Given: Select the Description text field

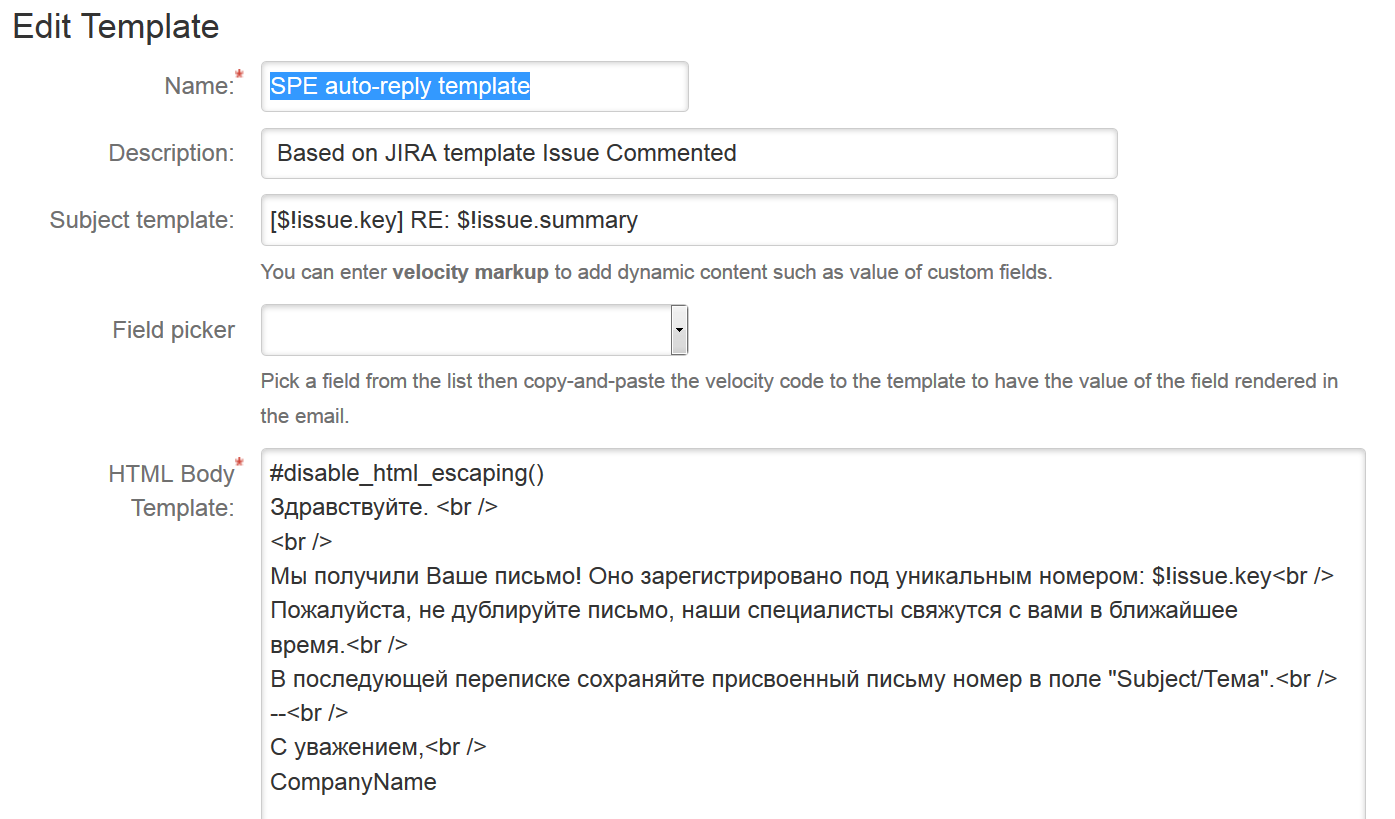Looking at the screenshot, I should pyautogui.click(x=690, y=153).
